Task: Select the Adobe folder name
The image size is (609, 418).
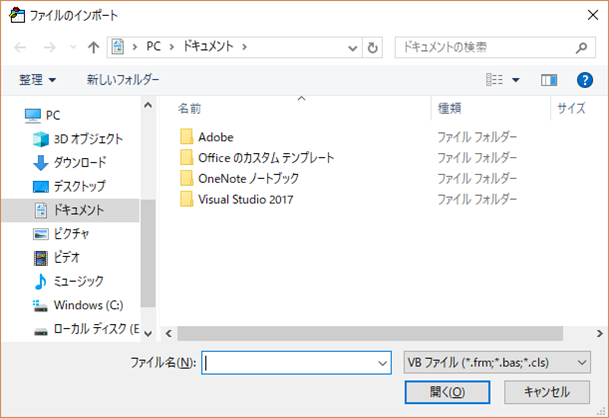Action: pyautogui.click(x=216, y=137)
